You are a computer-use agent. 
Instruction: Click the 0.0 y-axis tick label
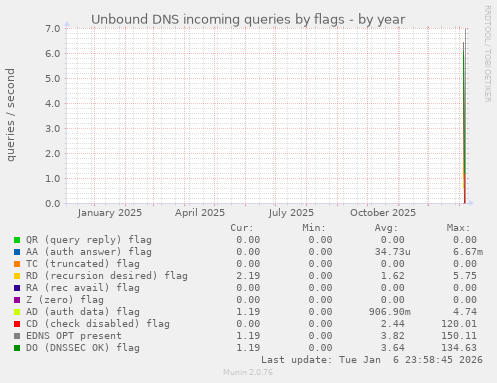click(x=53, y=203)
